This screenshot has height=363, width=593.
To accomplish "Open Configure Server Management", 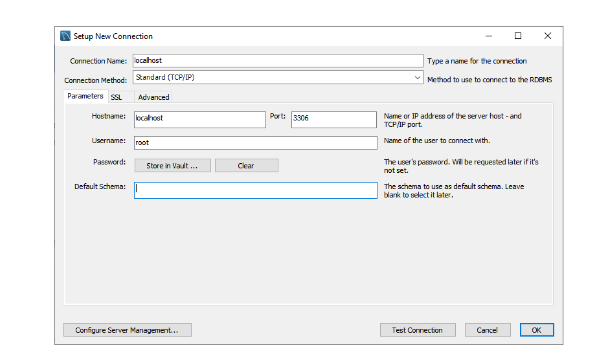I will (127, 330).
